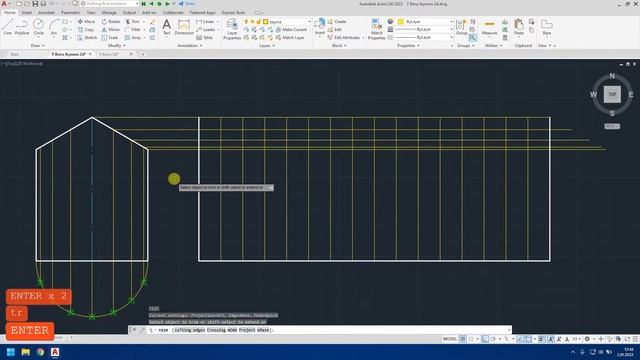The image size is (640, 360).
Task: Open the ByLayer color dropdown
Action: (x=426, y=22)
